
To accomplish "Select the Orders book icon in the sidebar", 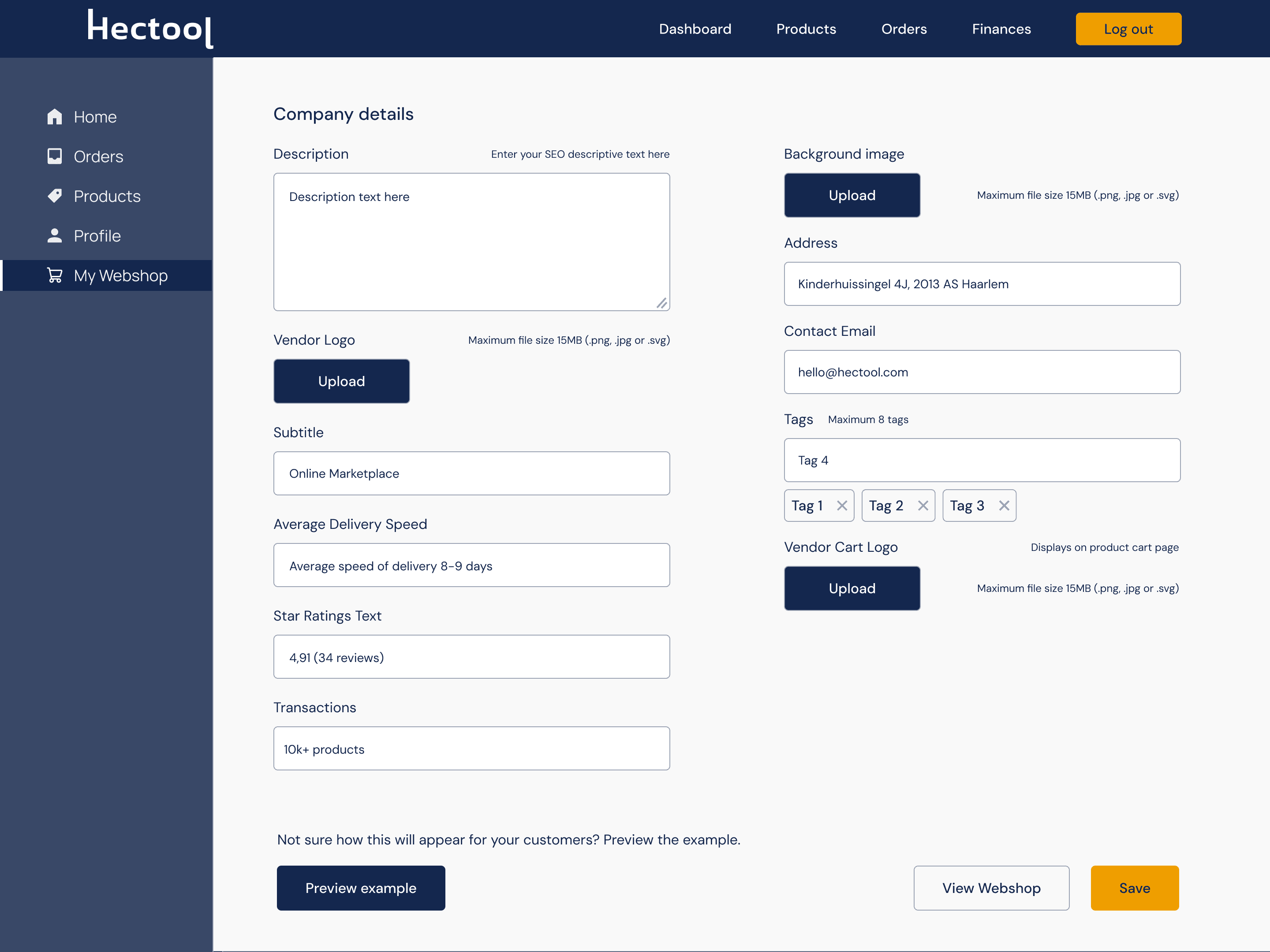I will (55, 156).
